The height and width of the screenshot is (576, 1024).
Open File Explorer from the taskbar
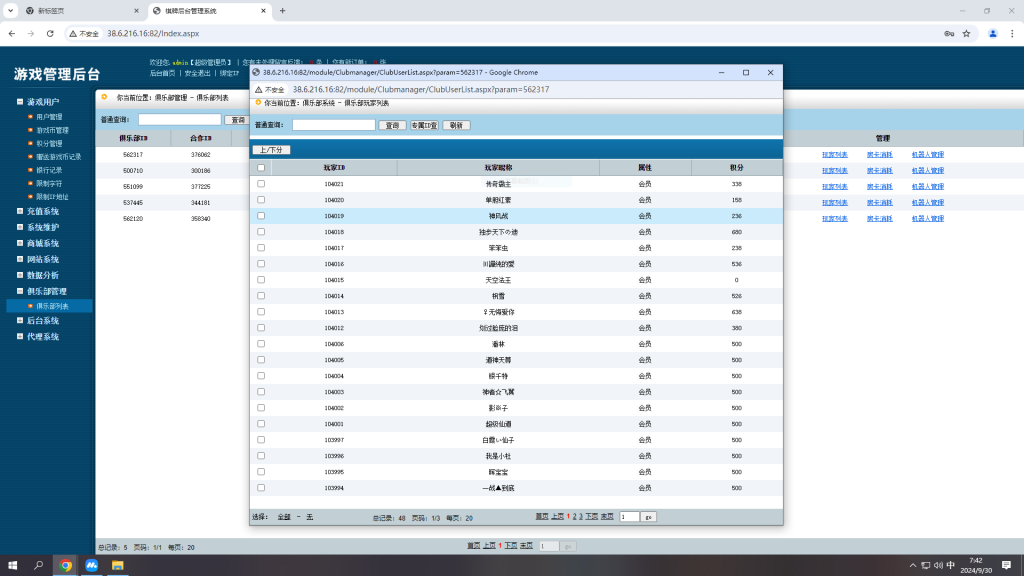(x=117, y=565)
